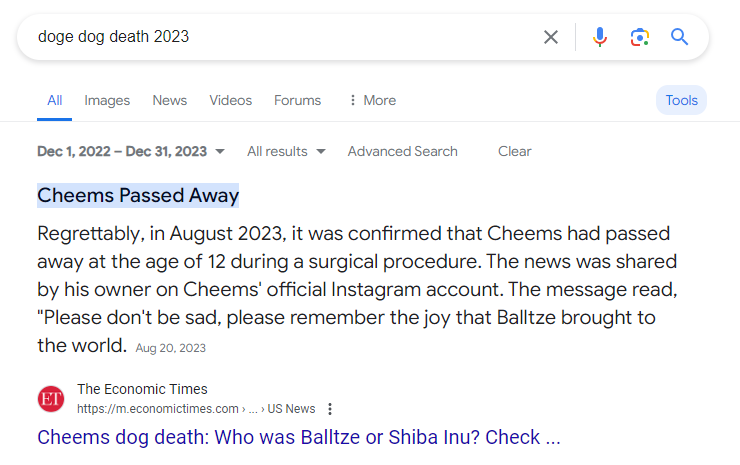Open the Videos results tab
This screenshot has height=465, width=740.
(x=230, y=100)
